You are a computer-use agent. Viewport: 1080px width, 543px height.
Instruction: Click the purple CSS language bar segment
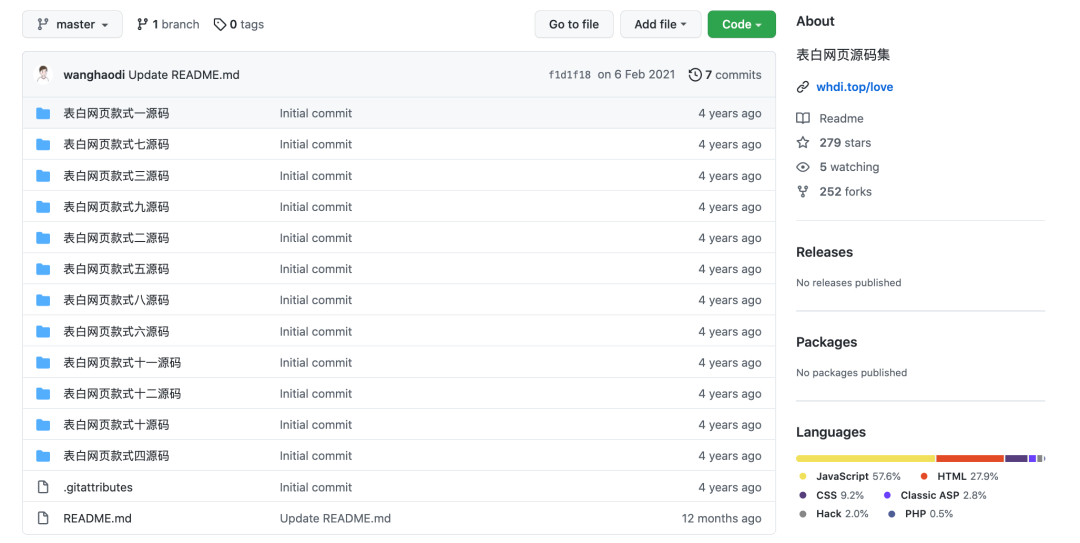(x=1016, y=458)
